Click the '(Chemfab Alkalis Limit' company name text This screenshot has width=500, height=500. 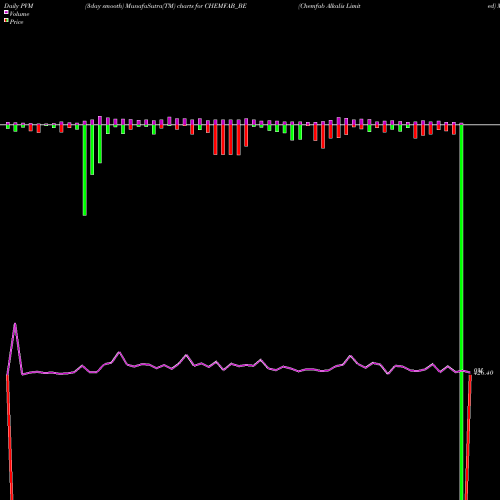pos(329,6)
